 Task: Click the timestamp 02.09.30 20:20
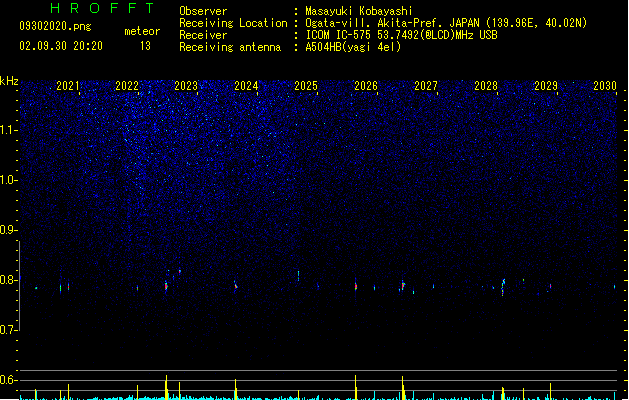pos(61,46)
